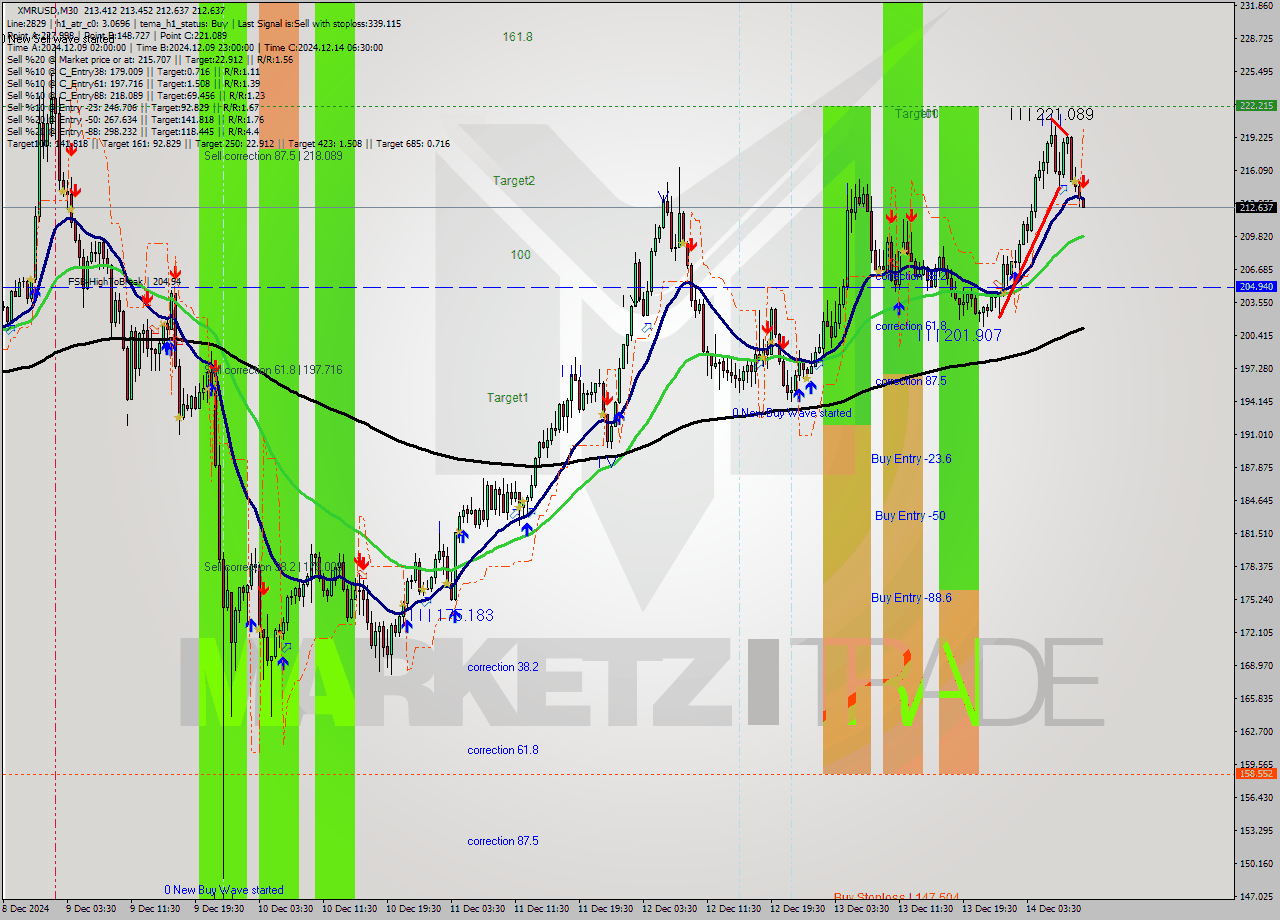Click the 187.875 price axis label
Viewport: 1280px width, 920px height.
pos(1256,467)
